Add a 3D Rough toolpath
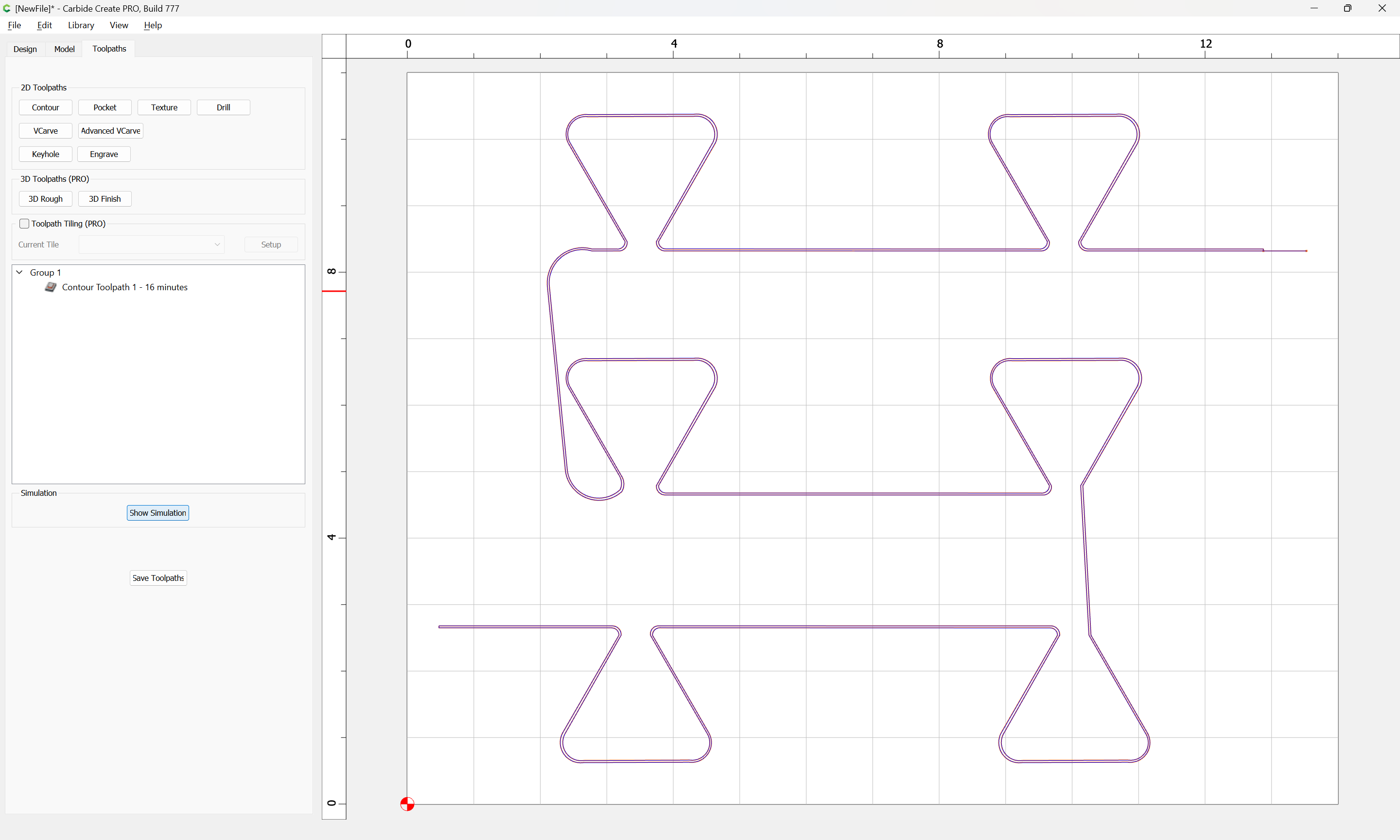Screen dimensions: 1400x840 tap(45, 199)
